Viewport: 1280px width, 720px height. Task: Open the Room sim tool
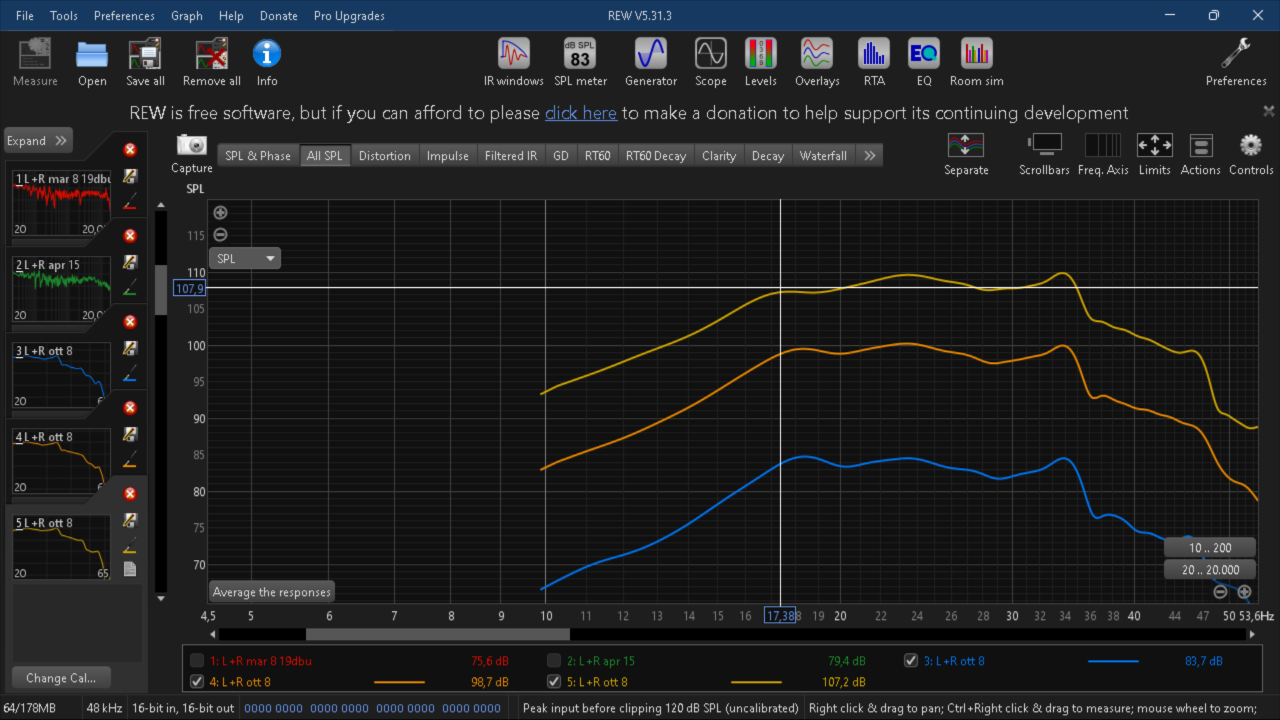point(977,62)
